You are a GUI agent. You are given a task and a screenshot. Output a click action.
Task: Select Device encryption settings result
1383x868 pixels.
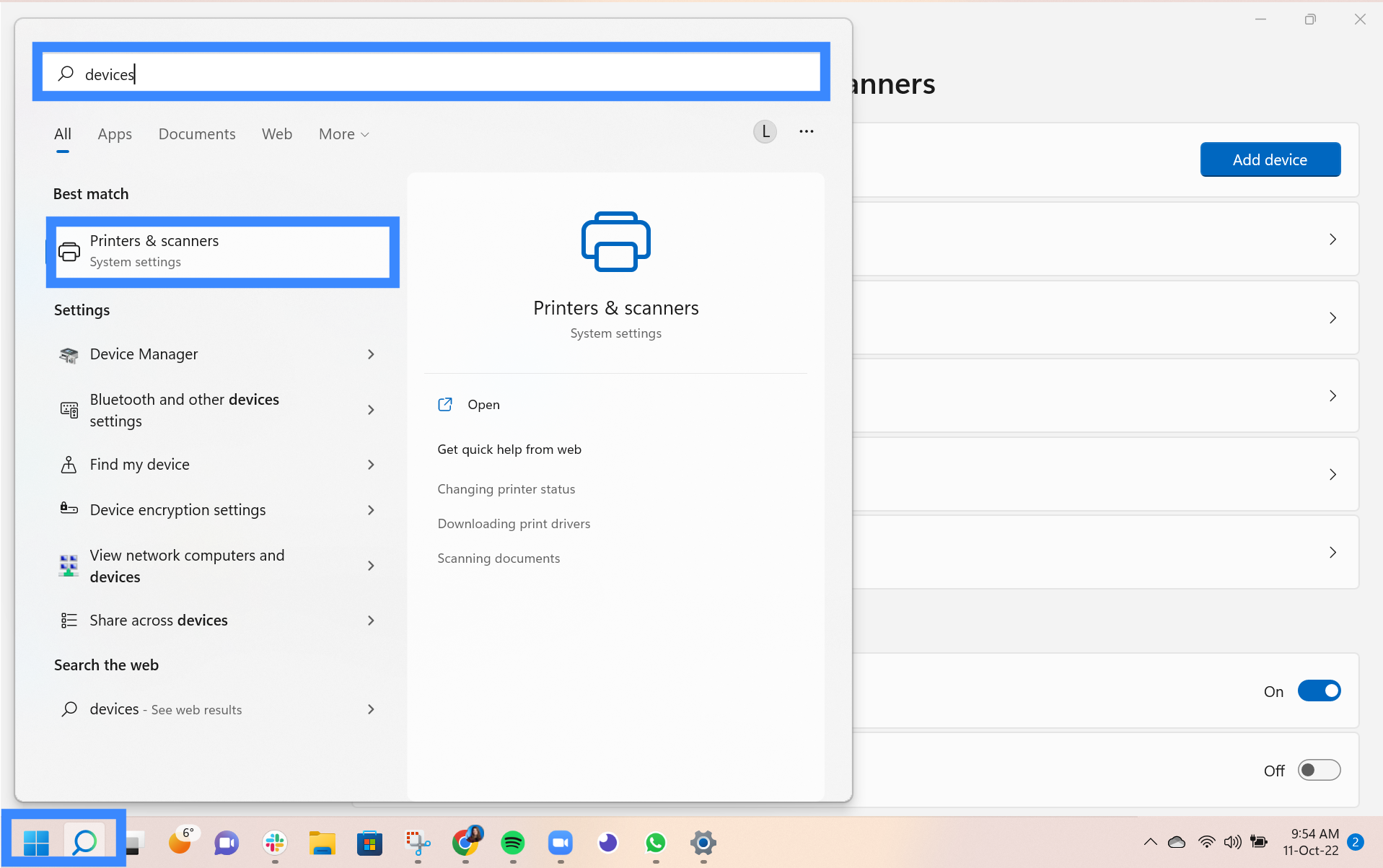coord(216,510)
